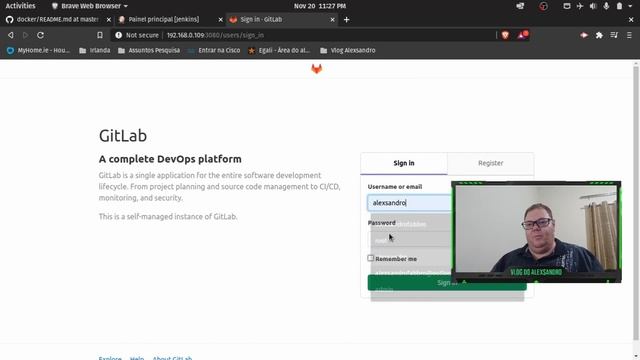The width and height of the screenshot is (640, 360).
Task: Toggle the Remember me checkbox
Action: point(371,258)
